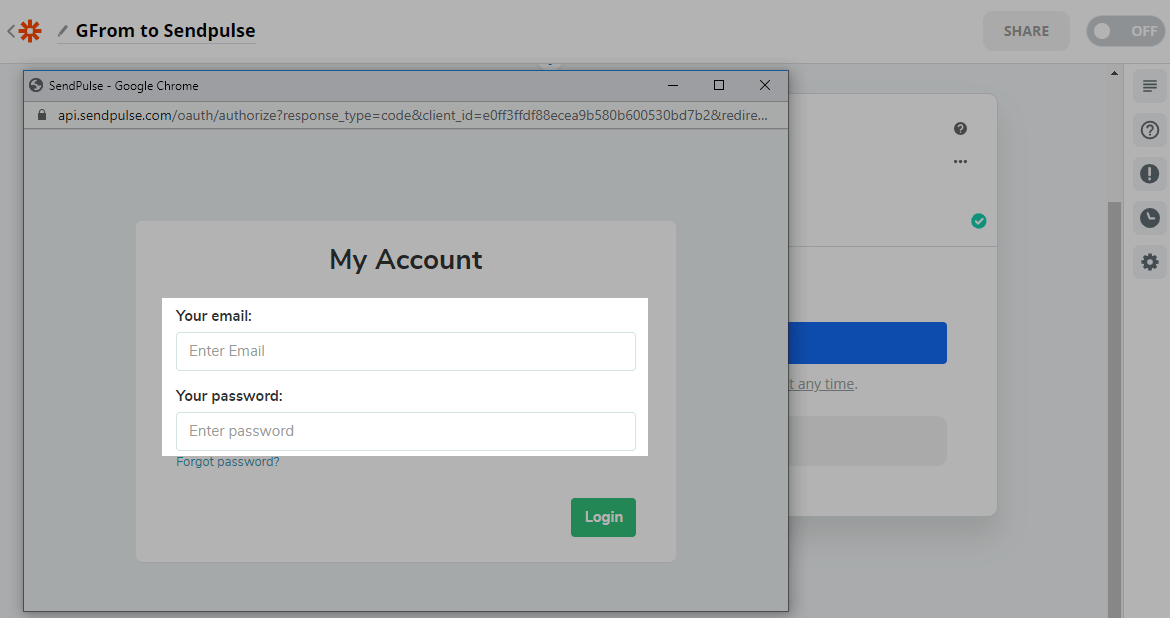The image size is (1170, 618).
Task: Expand the three-dot step options menu
Action: [x=960, y=162]
